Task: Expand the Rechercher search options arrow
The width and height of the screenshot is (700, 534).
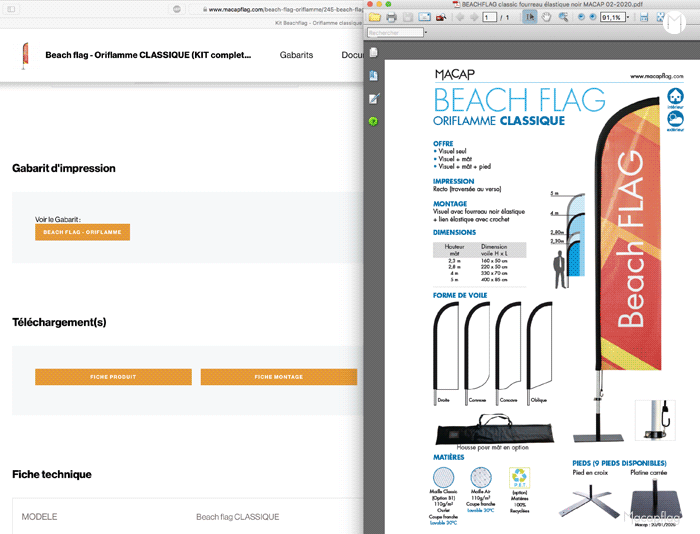Action: click(426, 32)
